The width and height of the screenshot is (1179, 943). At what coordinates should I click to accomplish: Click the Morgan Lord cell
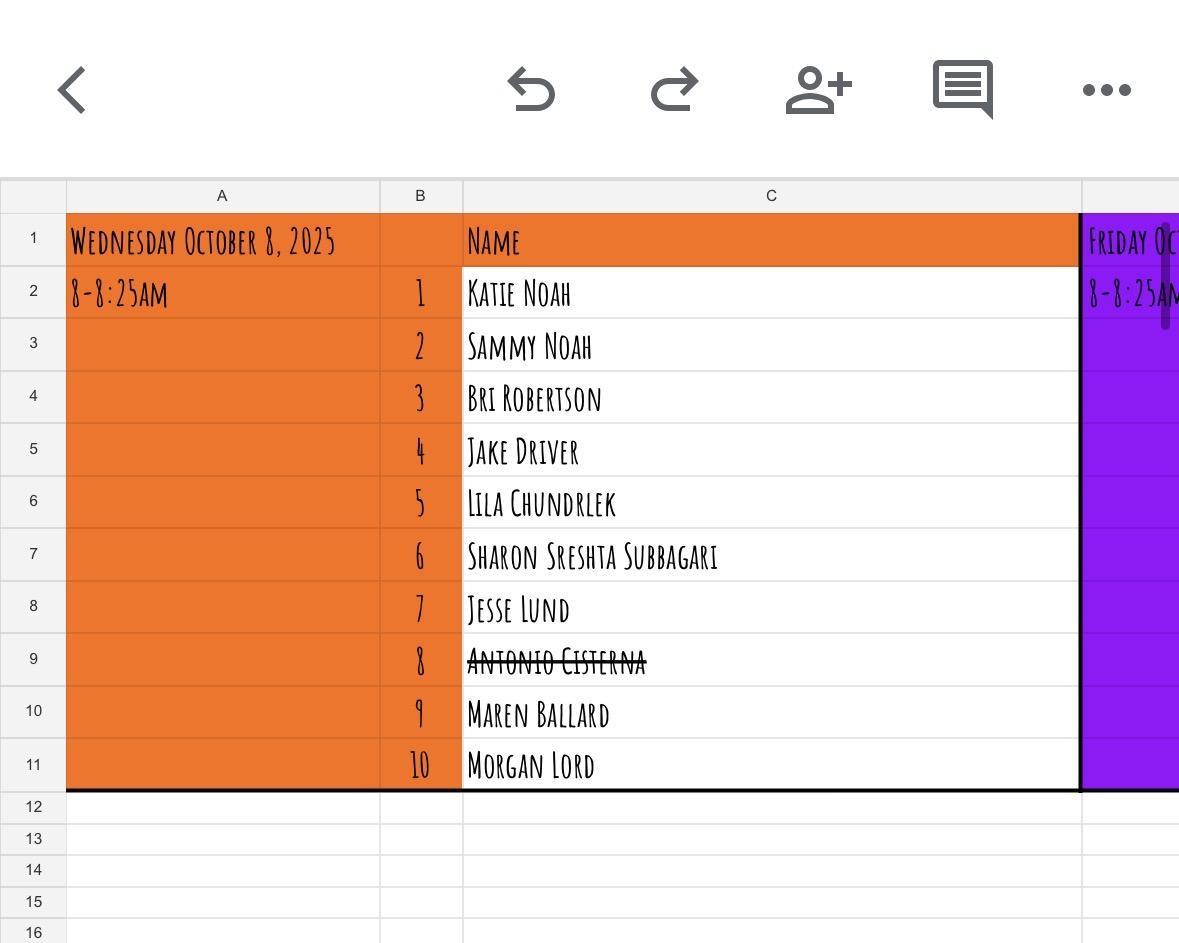(771, 765)
